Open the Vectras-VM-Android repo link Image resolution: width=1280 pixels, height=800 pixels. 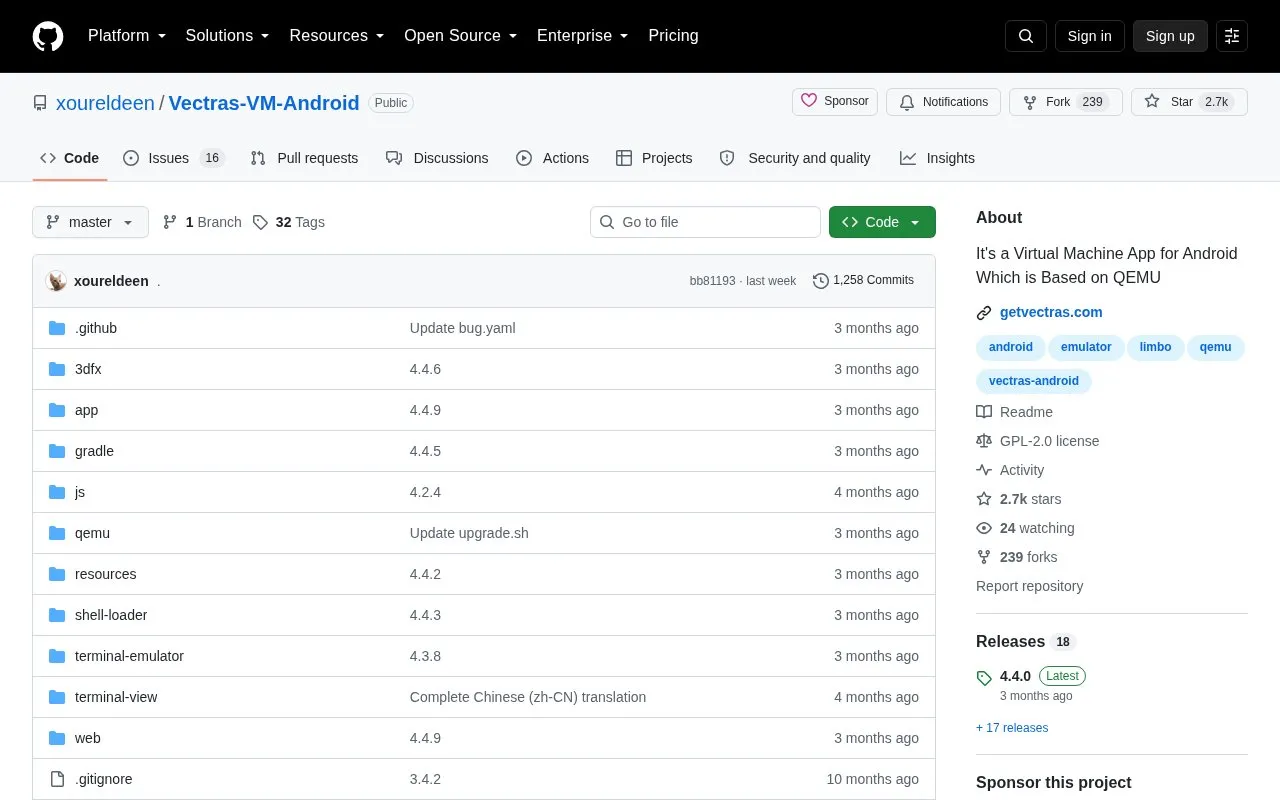264,103
